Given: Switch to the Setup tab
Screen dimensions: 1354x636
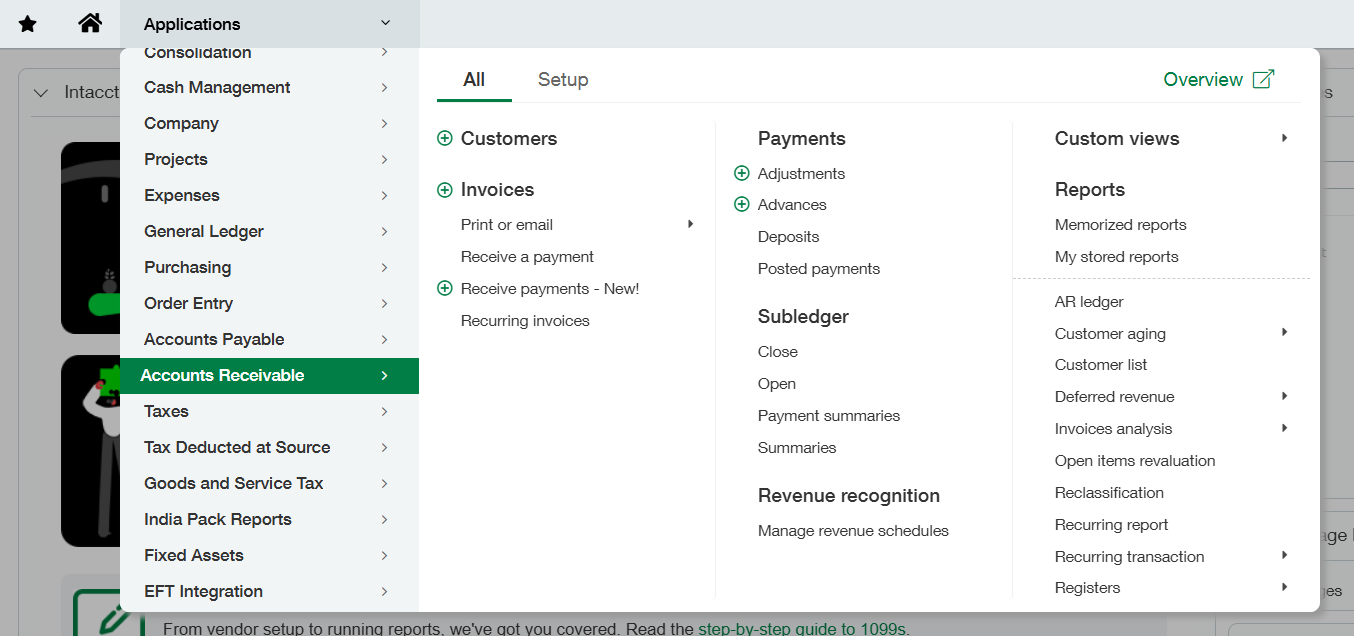Looking at the screenshot, I should coord(563,80).
